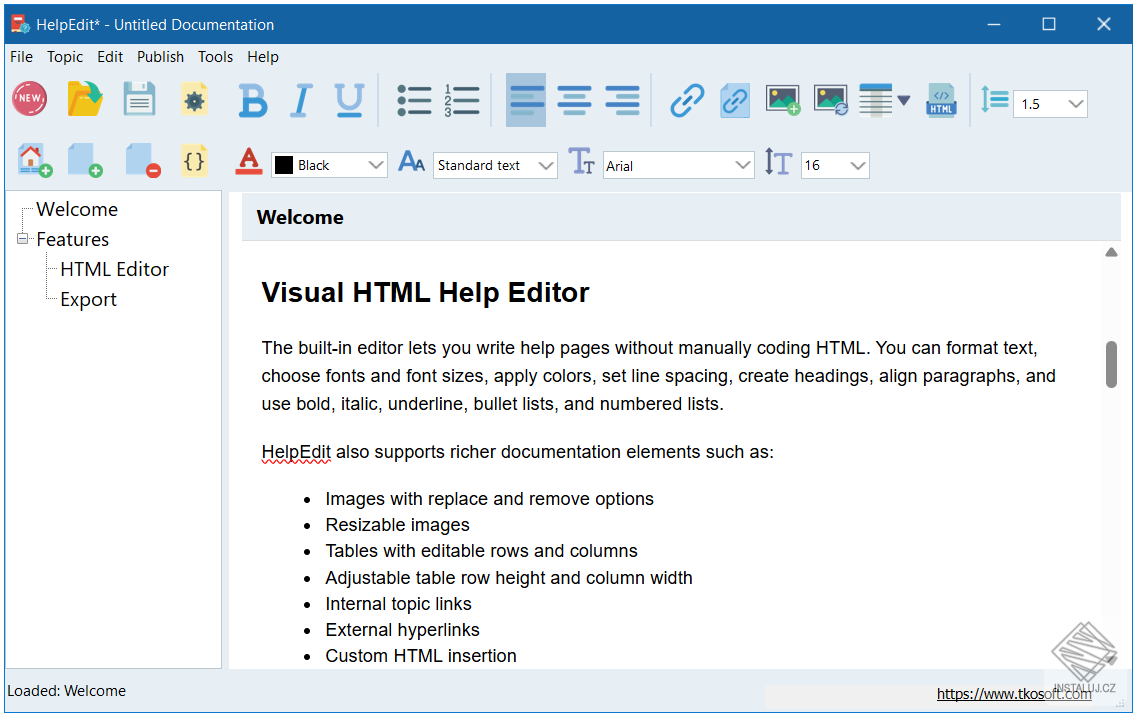
Task: Click the editor vertical scrollbar thumb
Action: tap(1111, 364)
